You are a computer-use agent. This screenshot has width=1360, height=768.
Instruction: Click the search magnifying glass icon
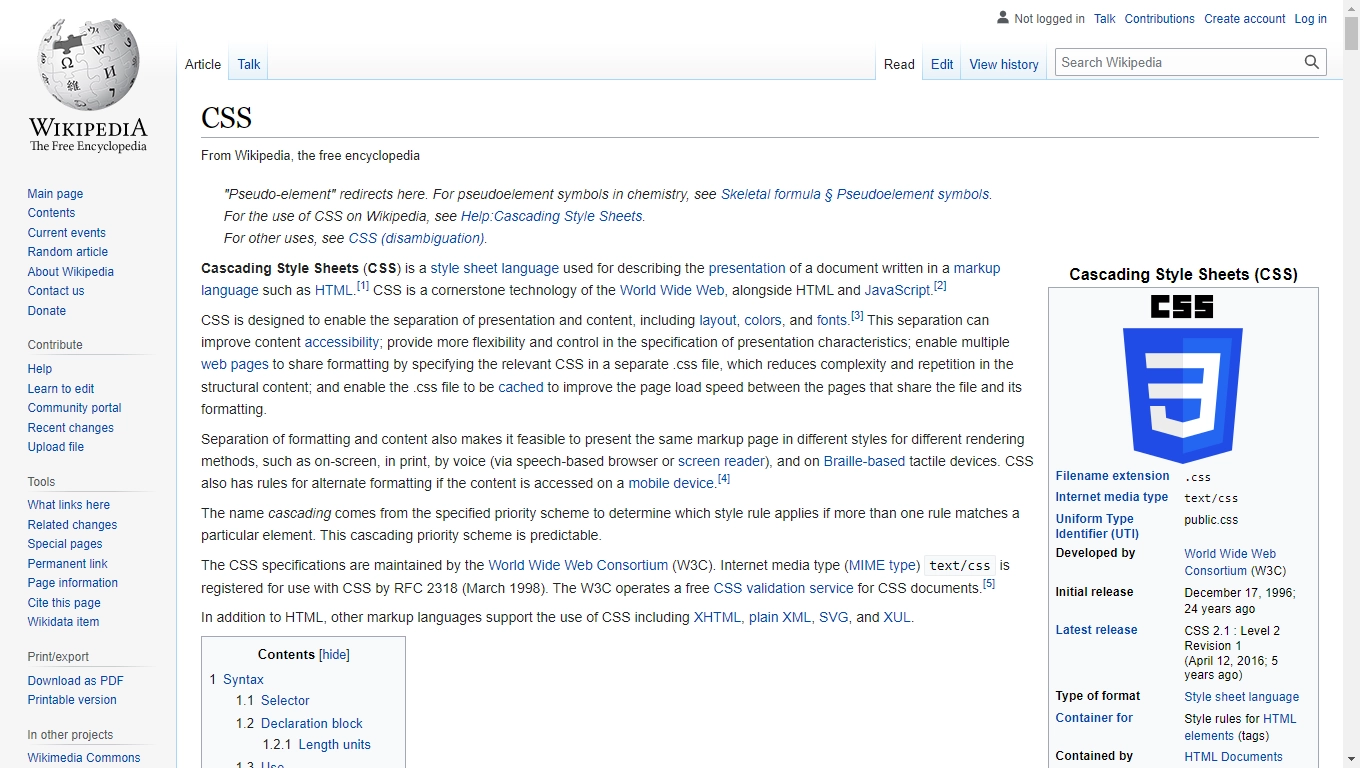pyautogui.click(x=1311, y=61)
